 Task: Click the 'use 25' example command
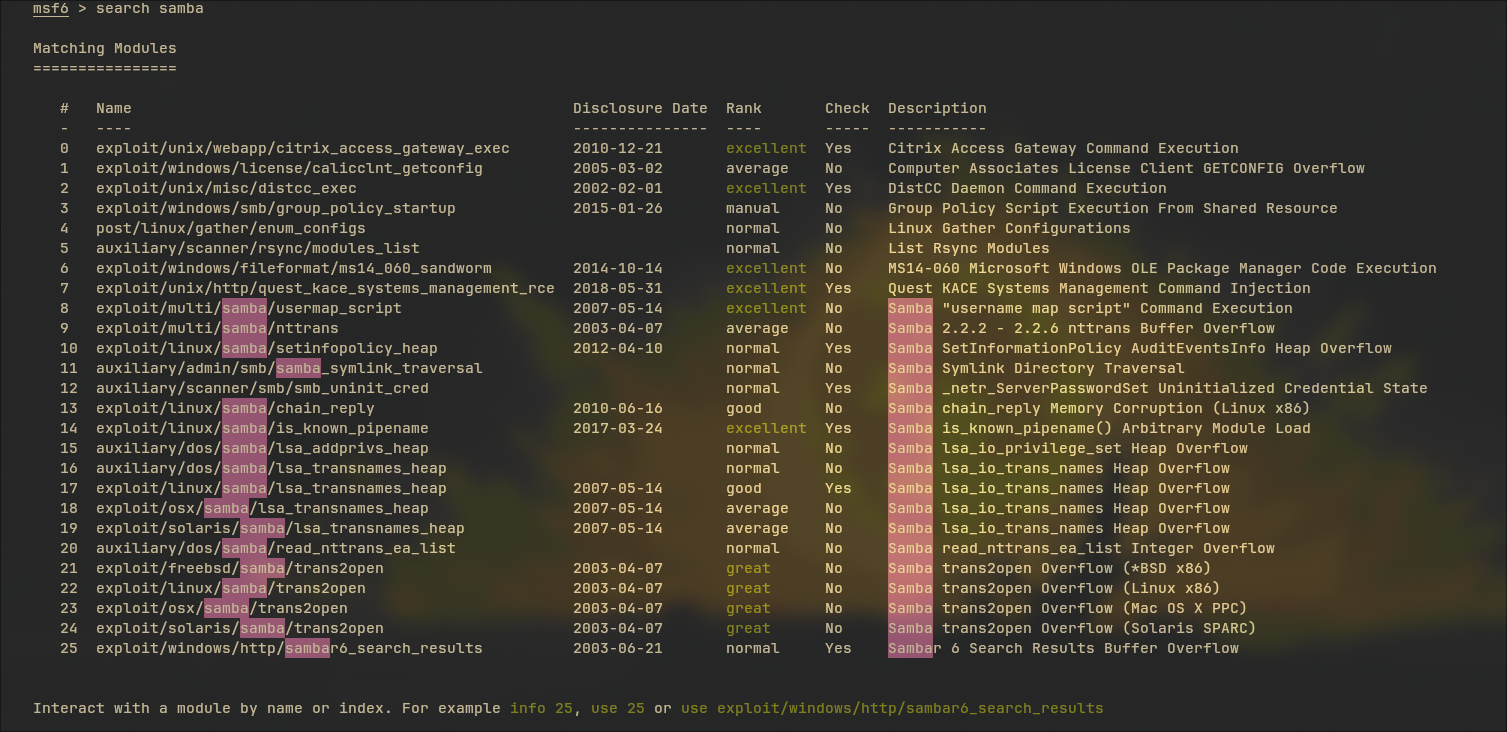click(x=618, y=708)
